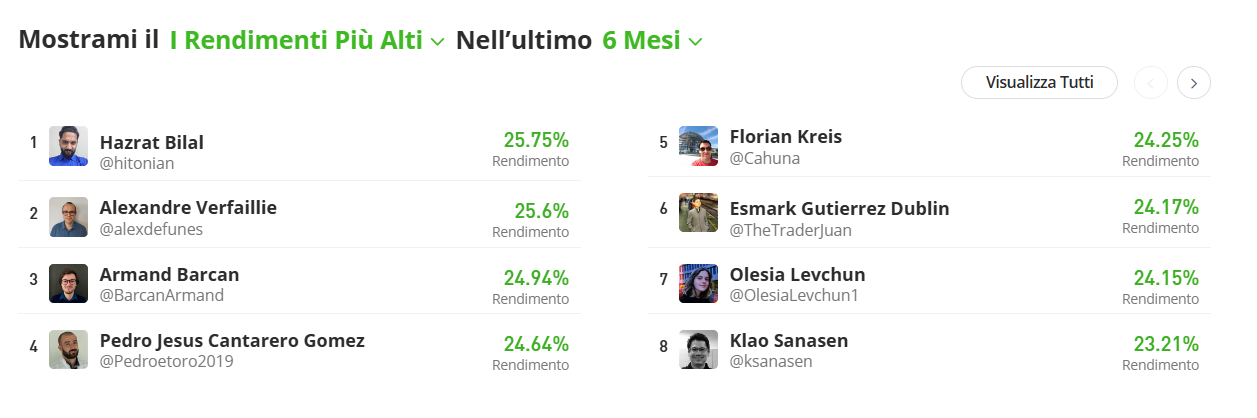The image size is (1257, 418).
Task: Open @TheTraderJuan username link
Action: (791, 230)
